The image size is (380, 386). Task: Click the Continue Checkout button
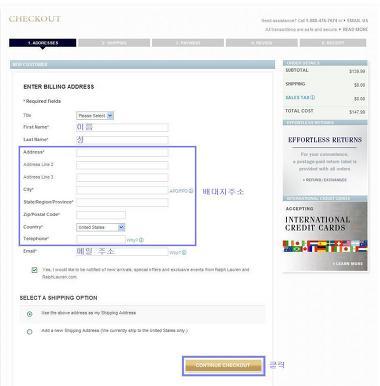click(x=223, y=365)
